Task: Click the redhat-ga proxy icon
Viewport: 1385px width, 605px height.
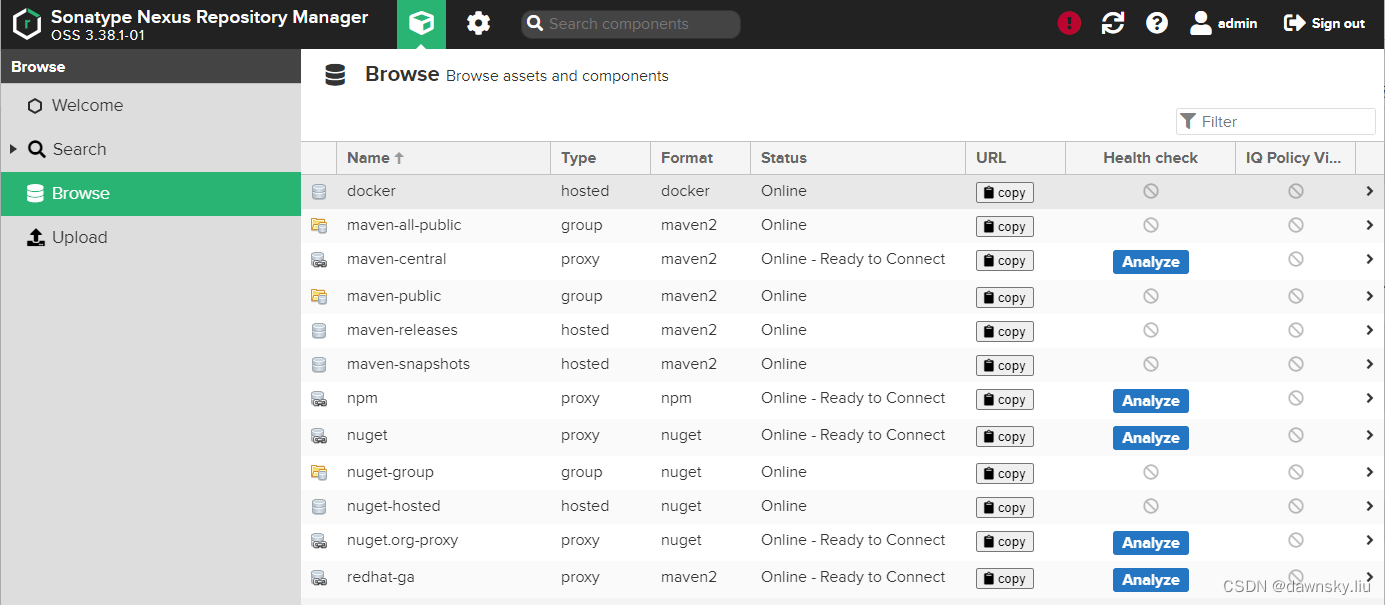Action: (x=319, y=578)
